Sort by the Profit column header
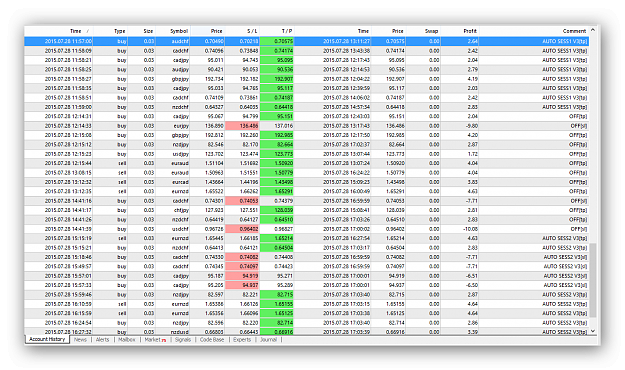Viewport: 625px width, 370px height. point(460,31)
